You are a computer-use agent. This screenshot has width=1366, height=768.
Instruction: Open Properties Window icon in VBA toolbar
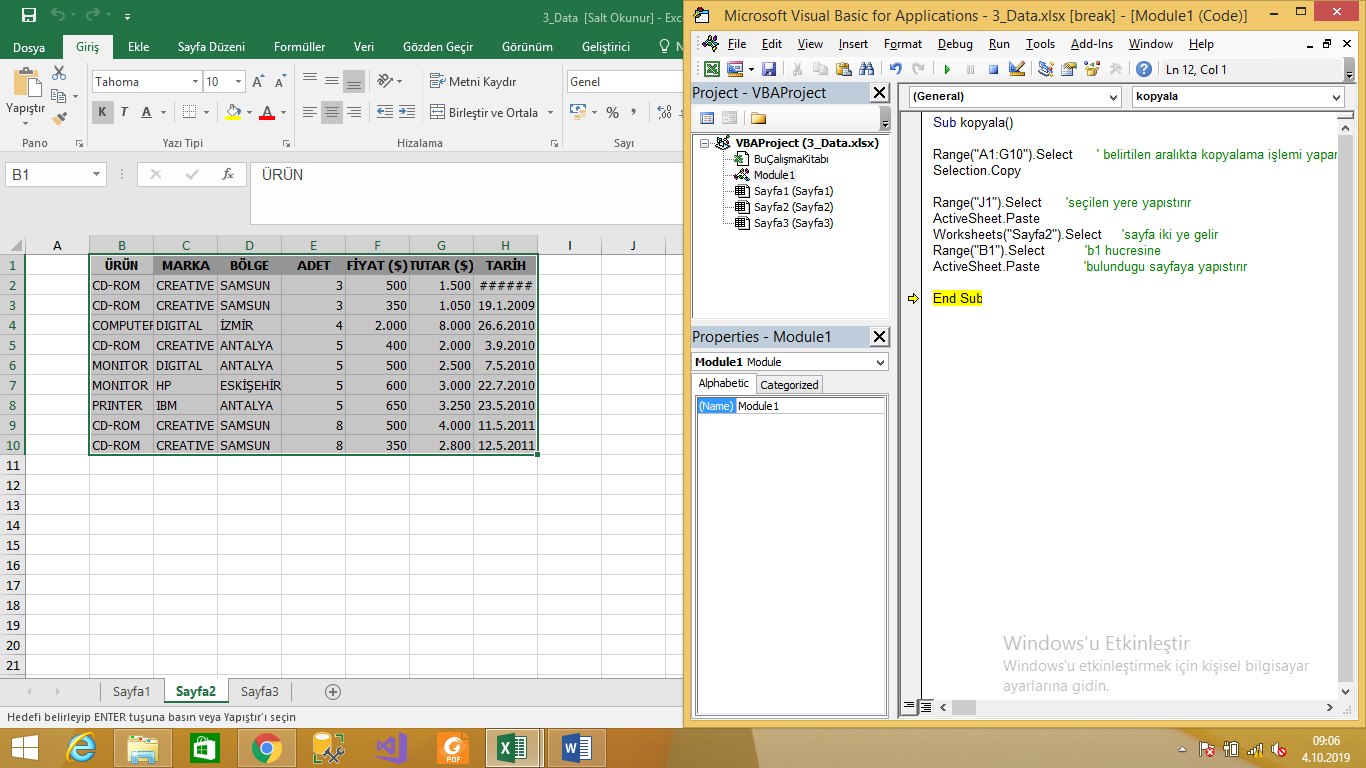(1069, 69)
